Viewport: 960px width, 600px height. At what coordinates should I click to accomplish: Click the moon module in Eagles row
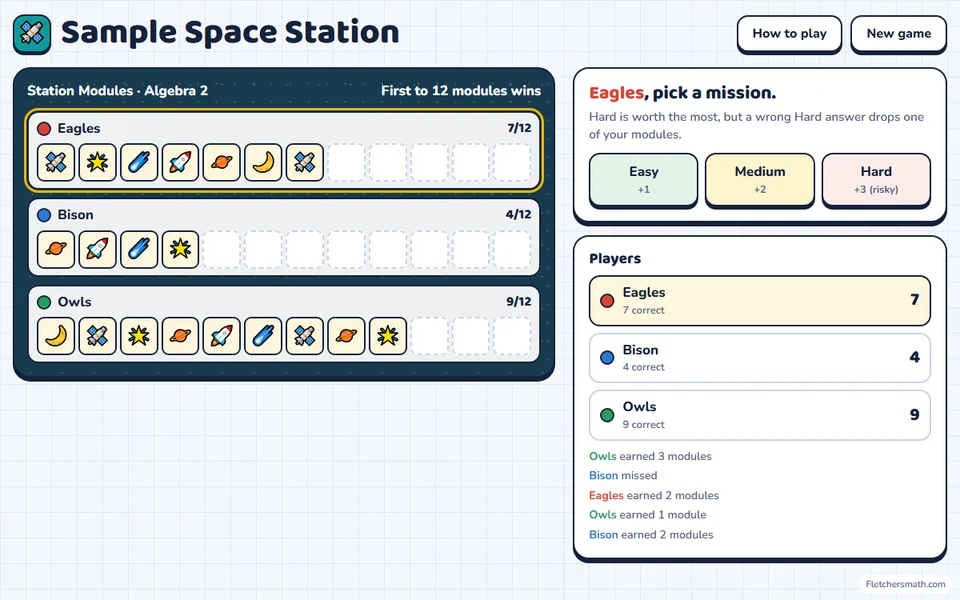coord(263,162)
